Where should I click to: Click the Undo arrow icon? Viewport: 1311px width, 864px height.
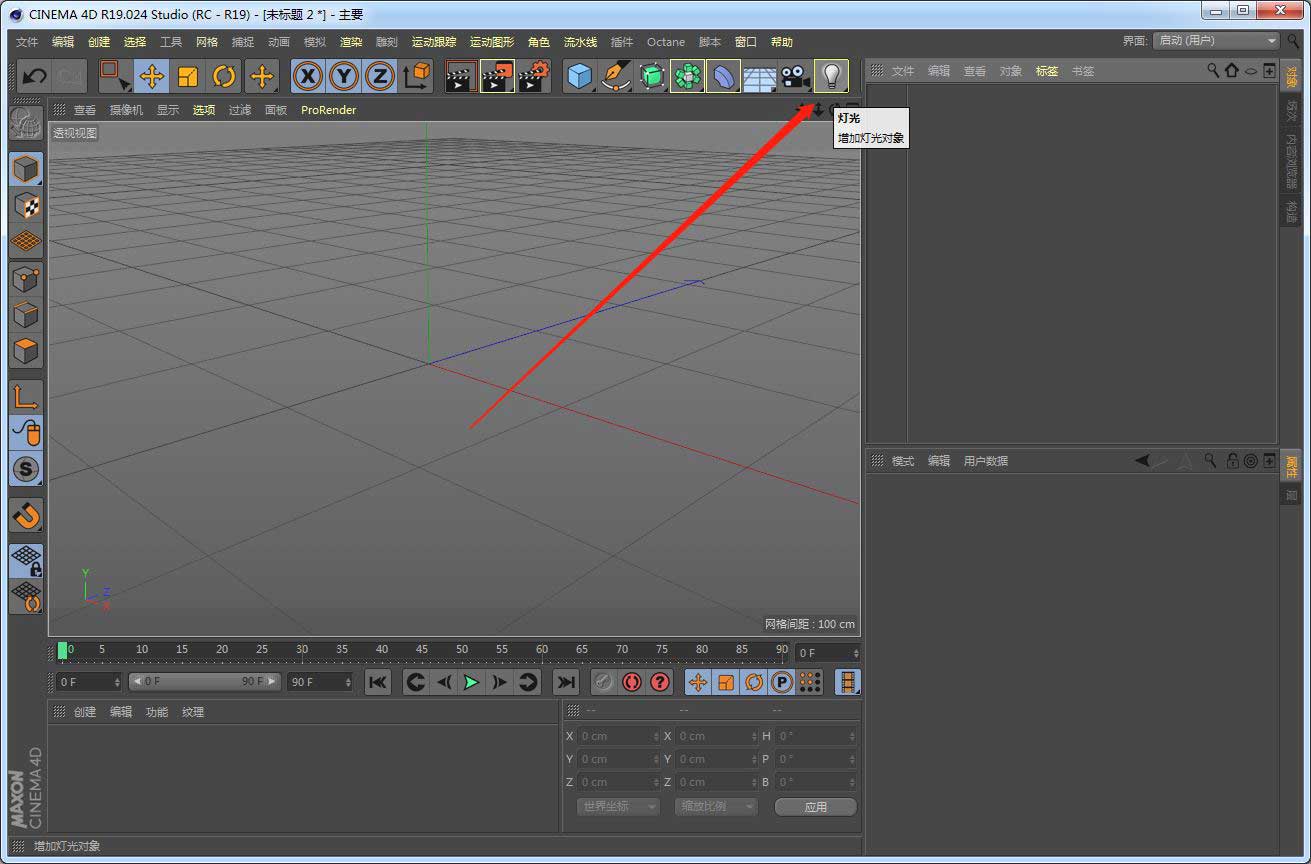click(34, 76)
